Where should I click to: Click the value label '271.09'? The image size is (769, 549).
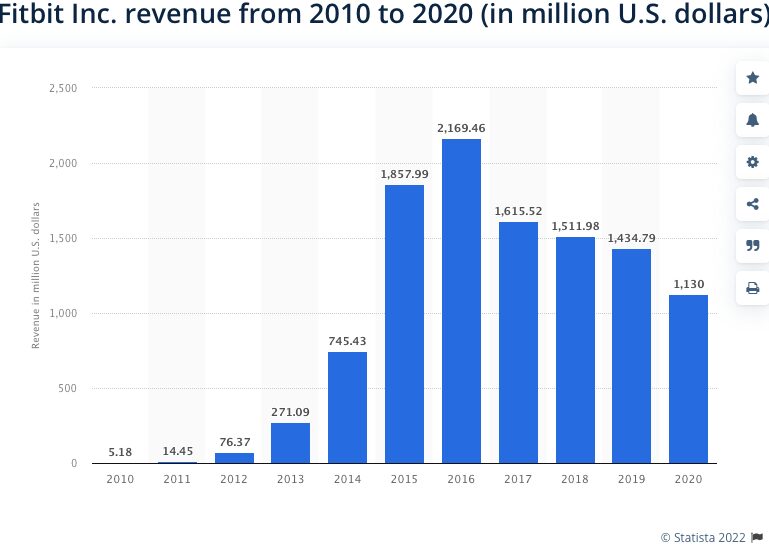(x=290, y=412)
